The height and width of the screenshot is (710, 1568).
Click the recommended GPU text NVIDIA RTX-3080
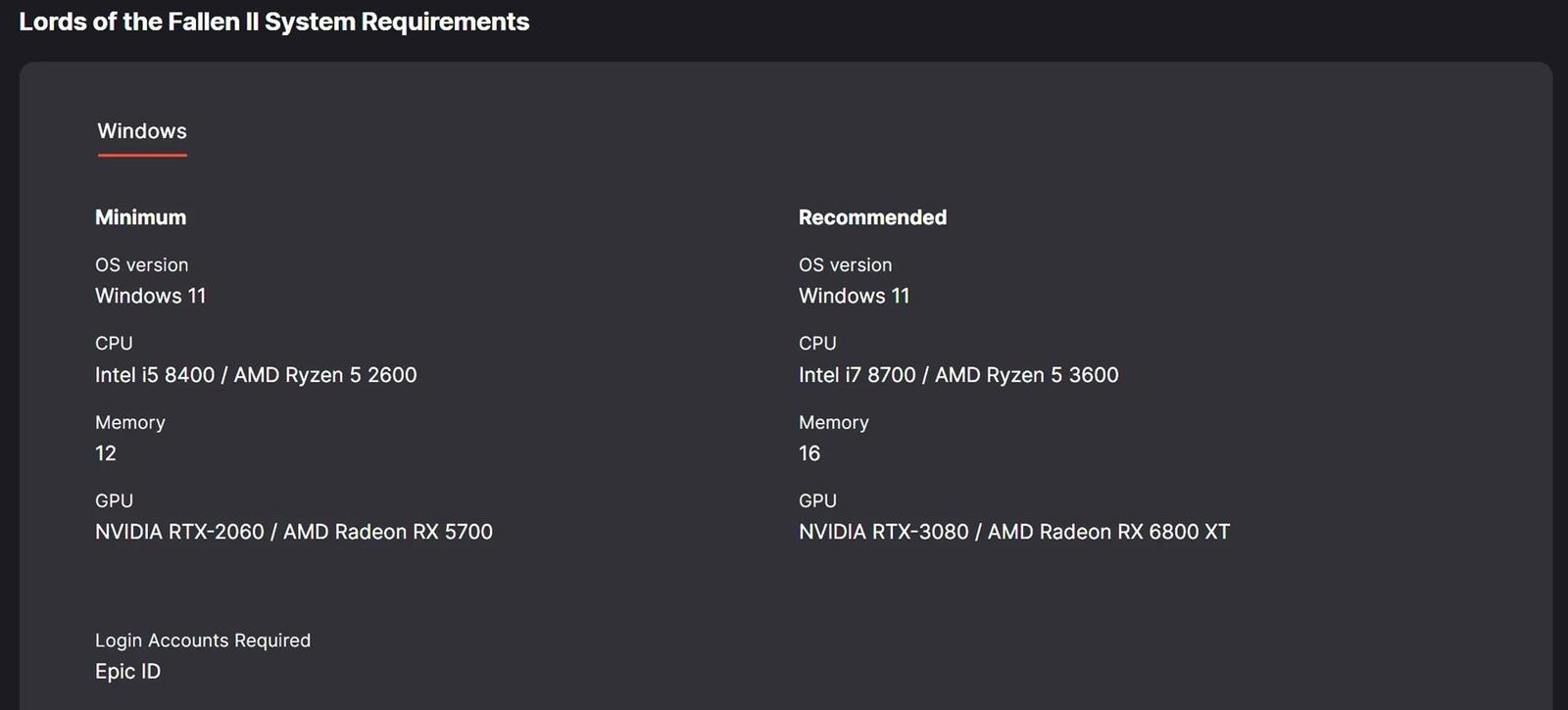[883, 532]
